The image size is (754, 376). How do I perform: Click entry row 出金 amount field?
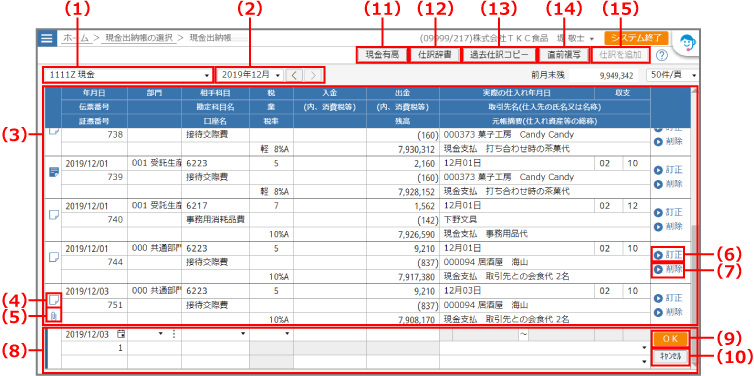click(402, 334)
